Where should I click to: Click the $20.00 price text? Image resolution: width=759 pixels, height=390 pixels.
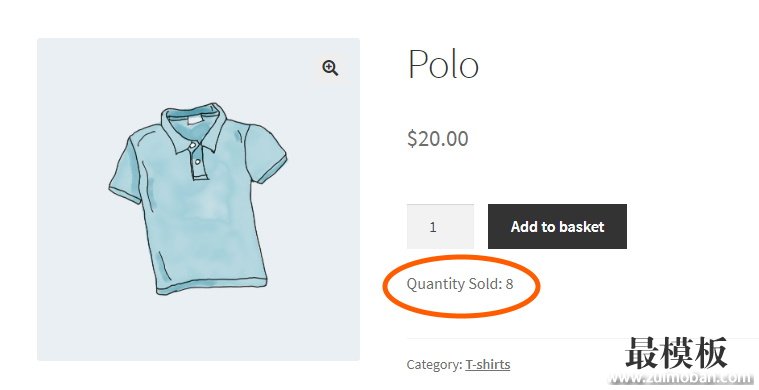click(x=438, y=138)
